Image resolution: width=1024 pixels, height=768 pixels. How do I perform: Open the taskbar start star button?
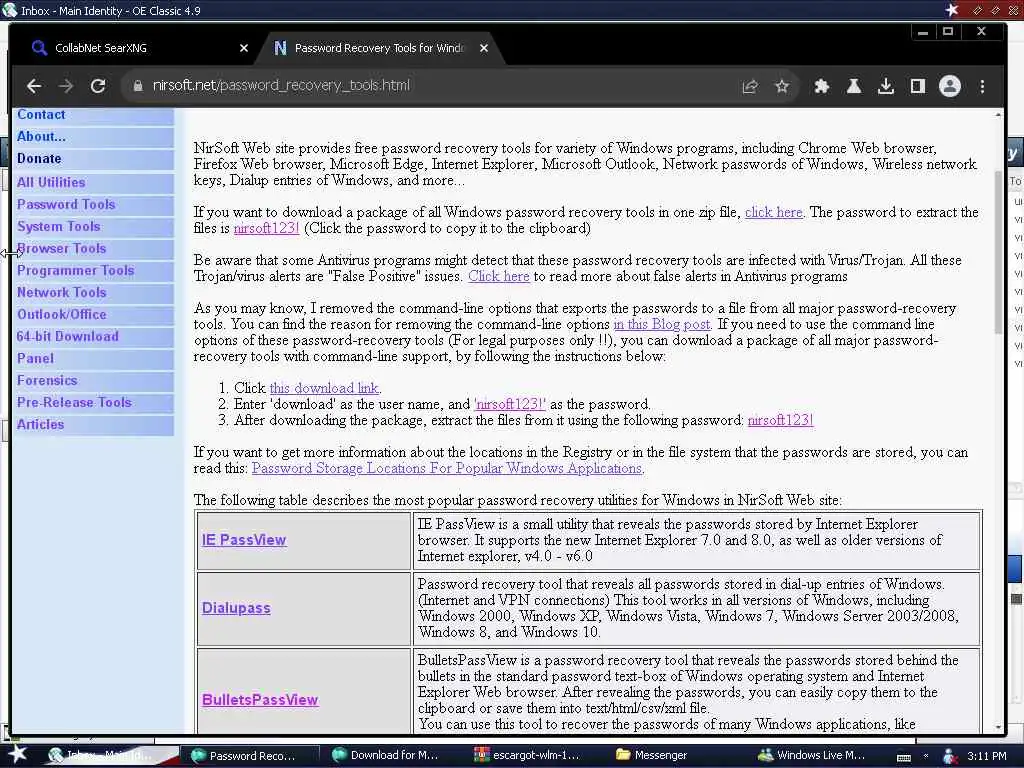pos(16,754)
